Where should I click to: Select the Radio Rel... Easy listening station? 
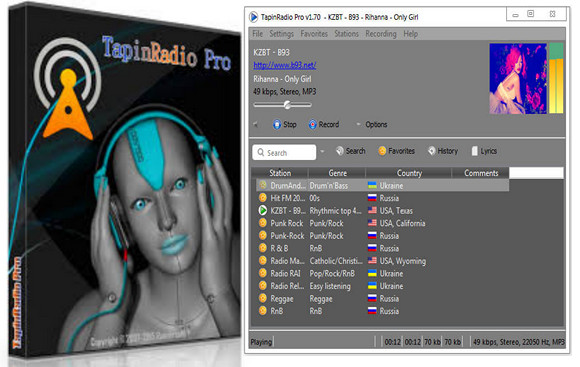pyautogui.click(x=287, y=286)
